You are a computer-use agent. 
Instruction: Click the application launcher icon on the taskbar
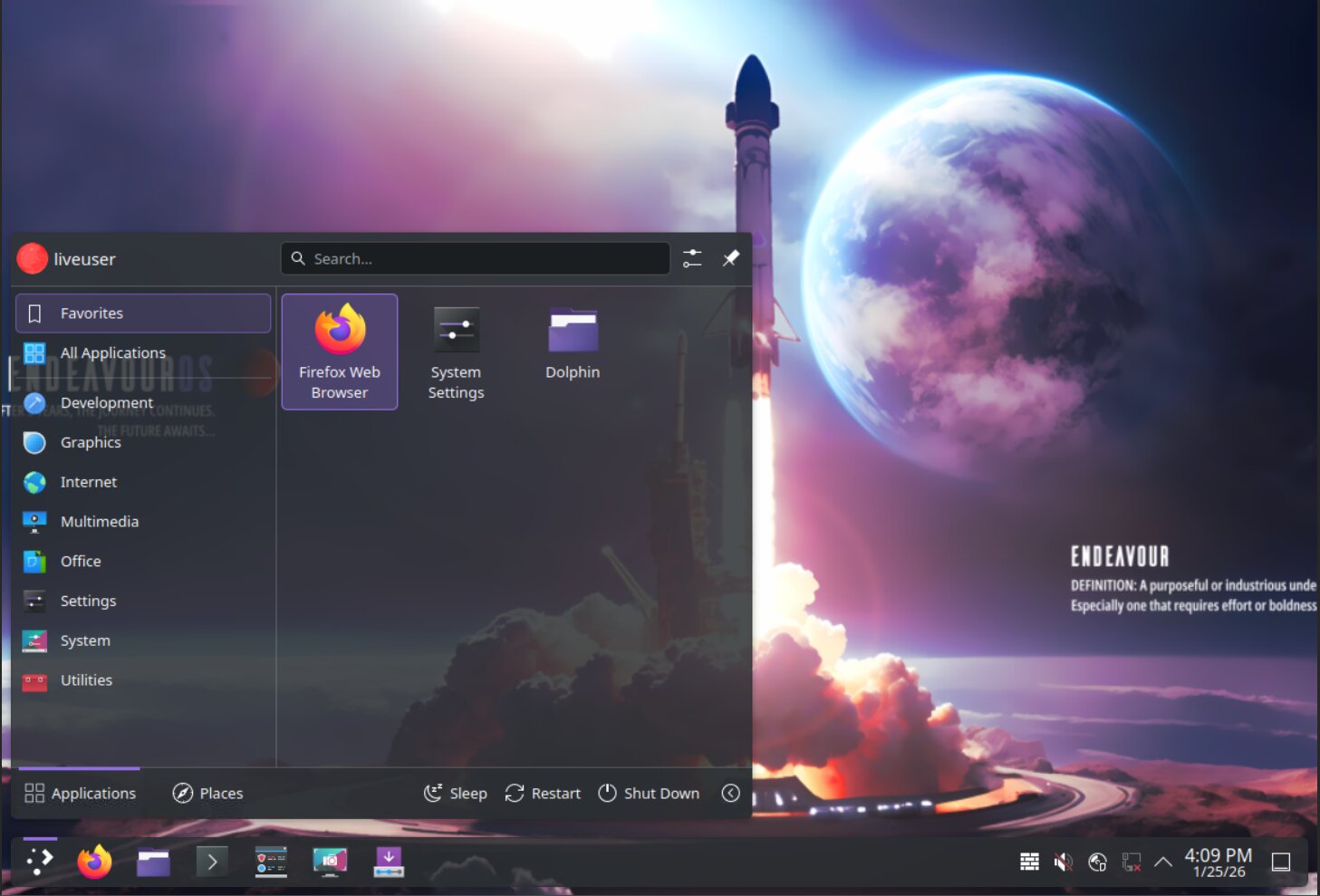click(39, 862)
